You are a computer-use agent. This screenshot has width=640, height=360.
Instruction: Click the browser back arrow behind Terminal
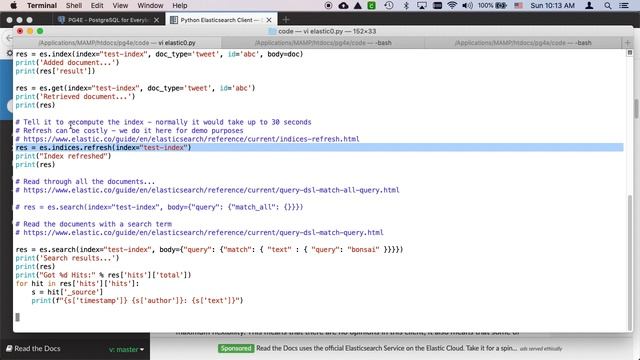[9, 38]
